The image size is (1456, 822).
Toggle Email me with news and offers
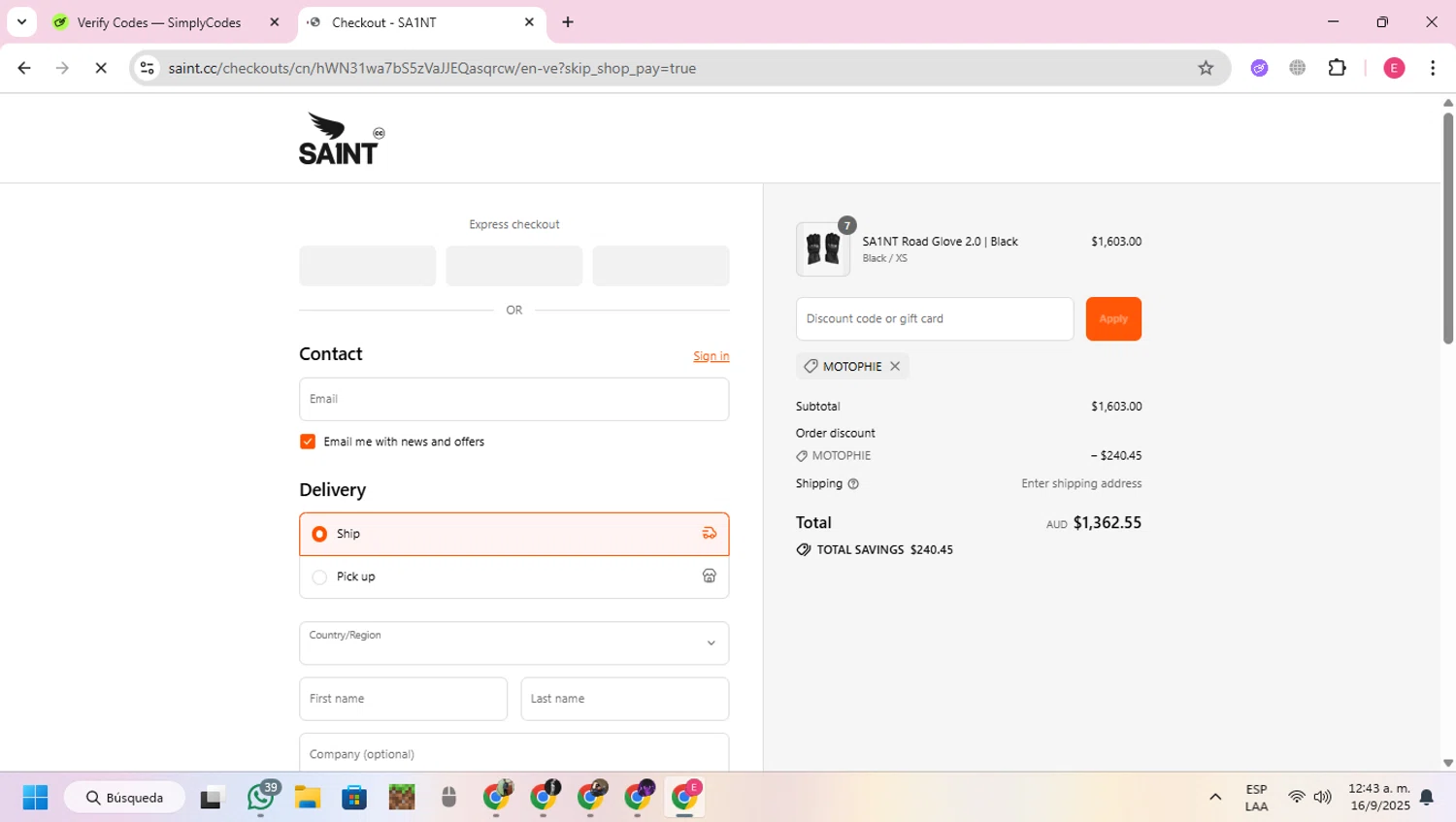pos(308,442)
